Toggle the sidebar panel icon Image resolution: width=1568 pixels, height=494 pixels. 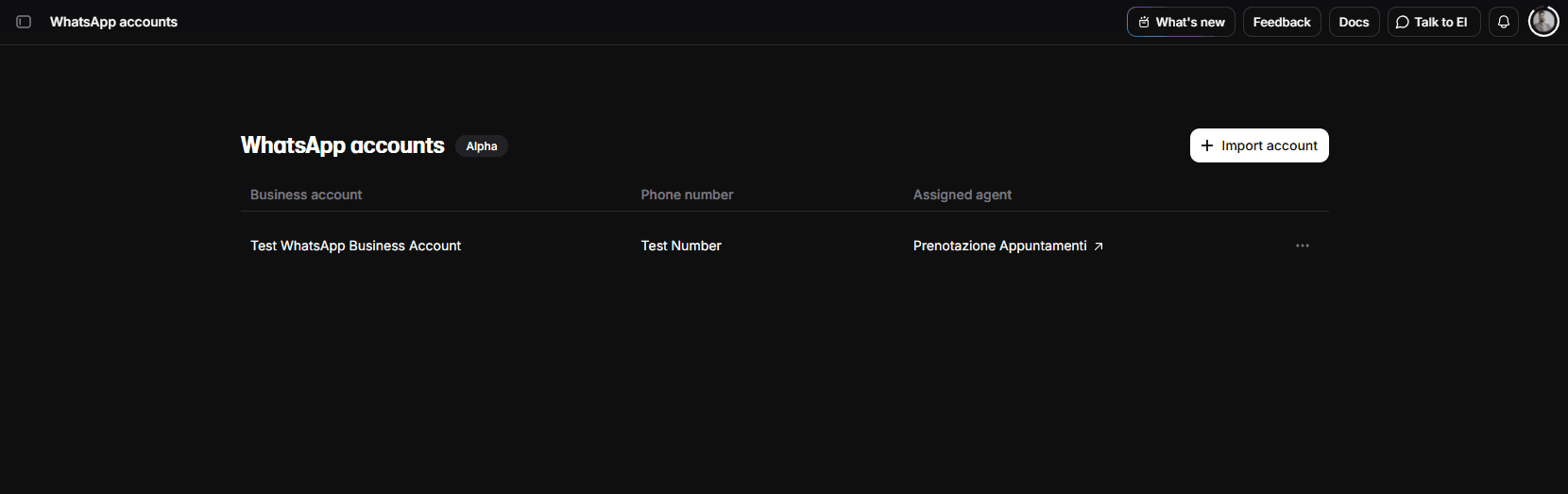[24, 22]
